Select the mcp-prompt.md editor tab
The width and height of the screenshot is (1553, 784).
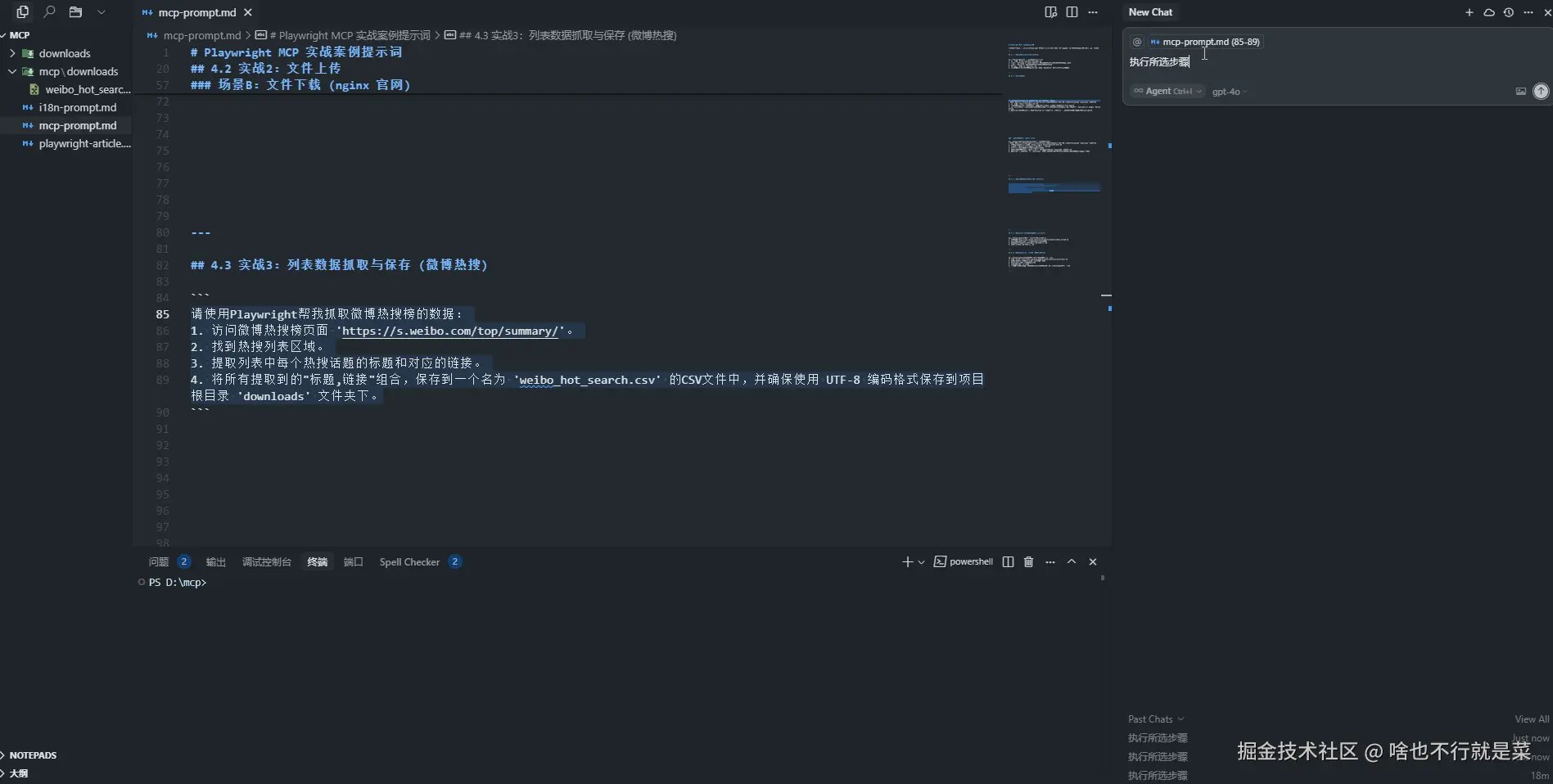point(196,12)
